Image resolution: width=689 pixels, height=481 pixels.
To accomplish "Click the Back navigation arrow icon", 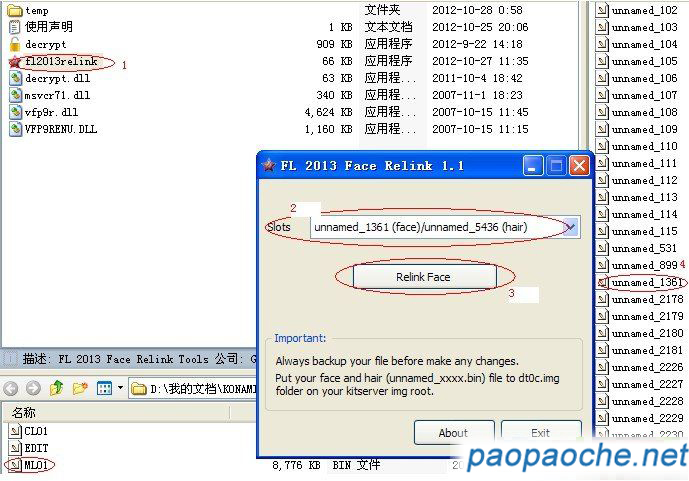I will coord(11,388).
